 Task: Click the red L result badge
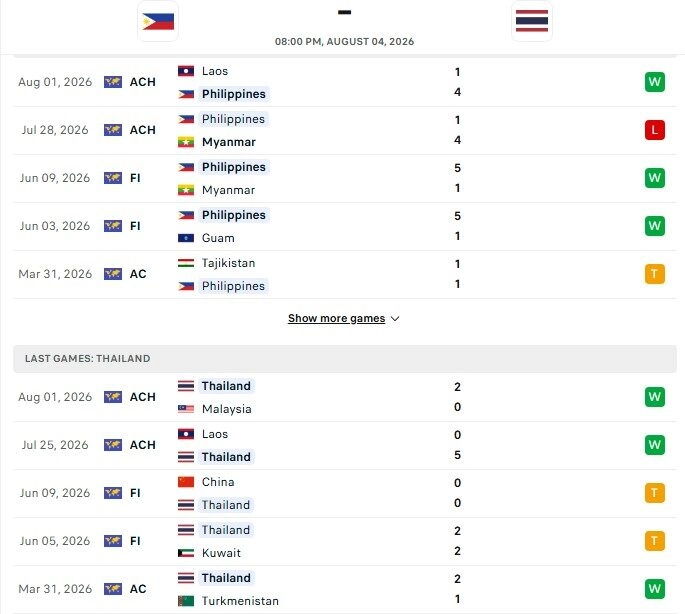point(654,130)
